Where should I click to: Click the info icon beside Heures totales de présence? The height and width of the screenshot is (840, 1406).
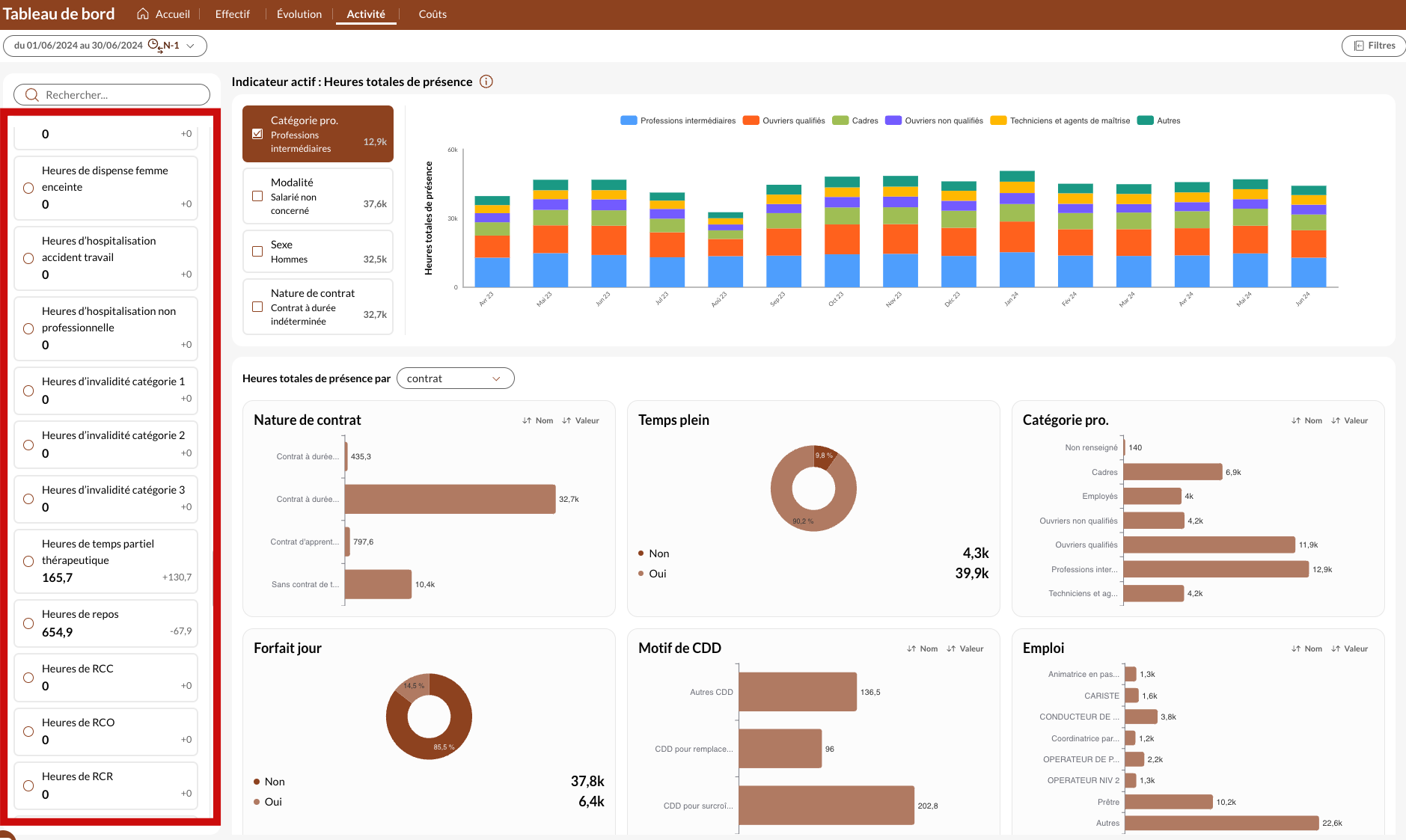tap(486, 82)
